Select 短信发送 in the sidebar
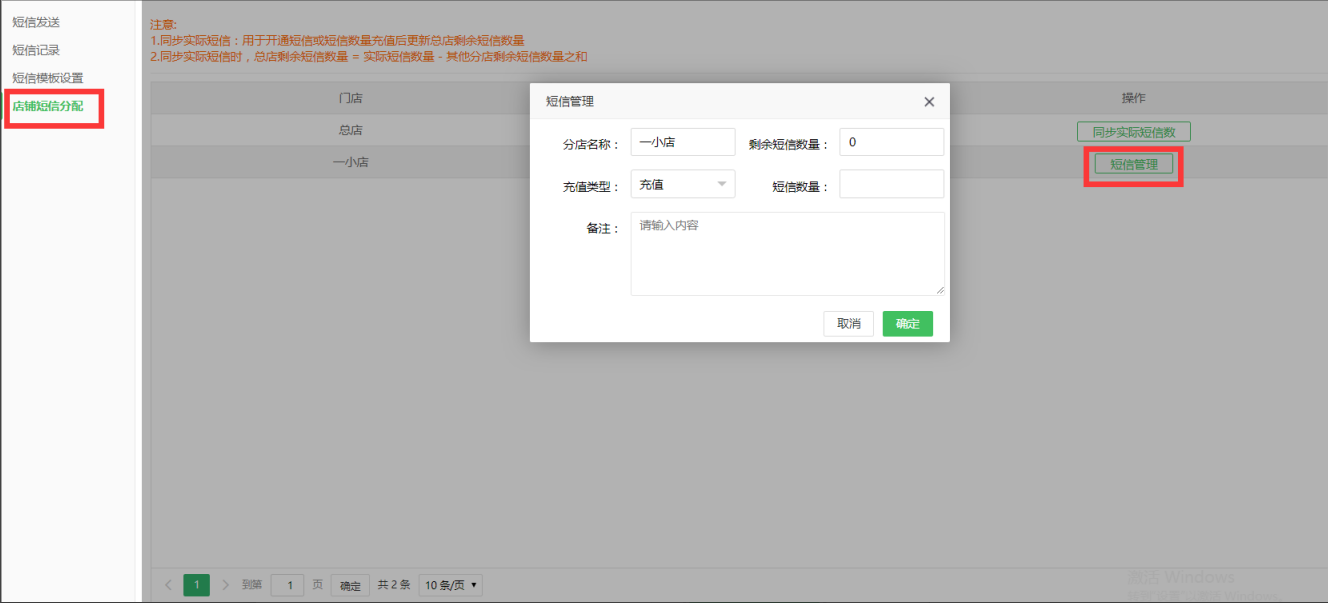Screen dimensions: 1328x603 [39, 20]
